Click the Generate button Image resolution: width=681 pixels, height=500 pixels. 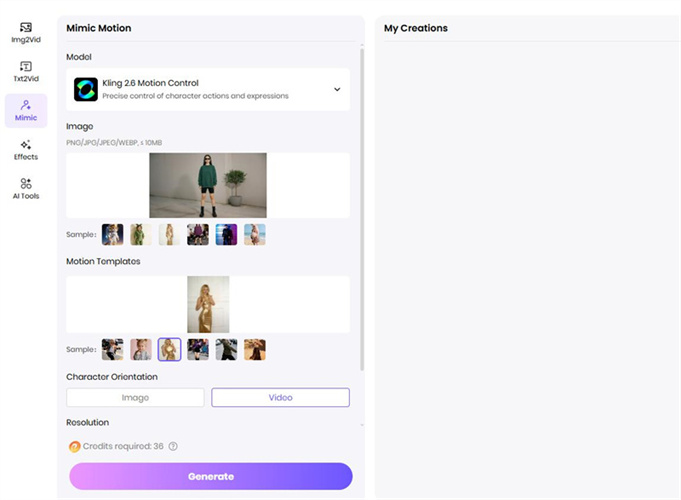coord(211,477)
